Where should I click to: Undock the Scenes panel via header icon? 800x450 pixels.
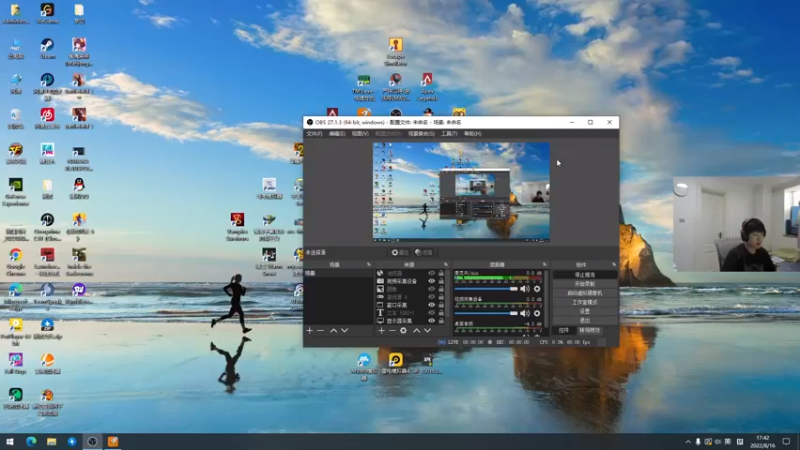pos(369,264)
